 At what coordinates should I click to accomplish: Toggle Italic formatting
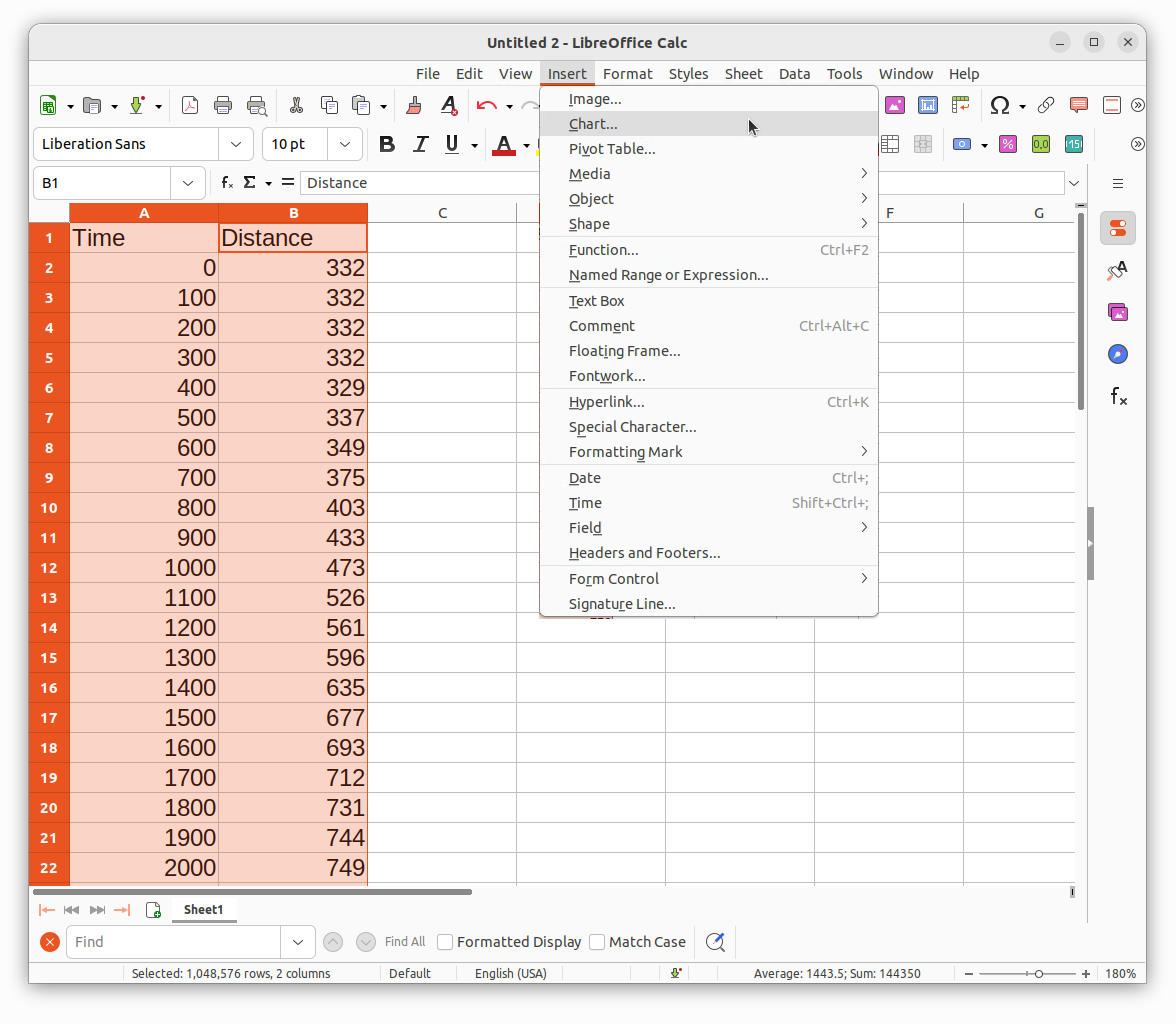420,144
